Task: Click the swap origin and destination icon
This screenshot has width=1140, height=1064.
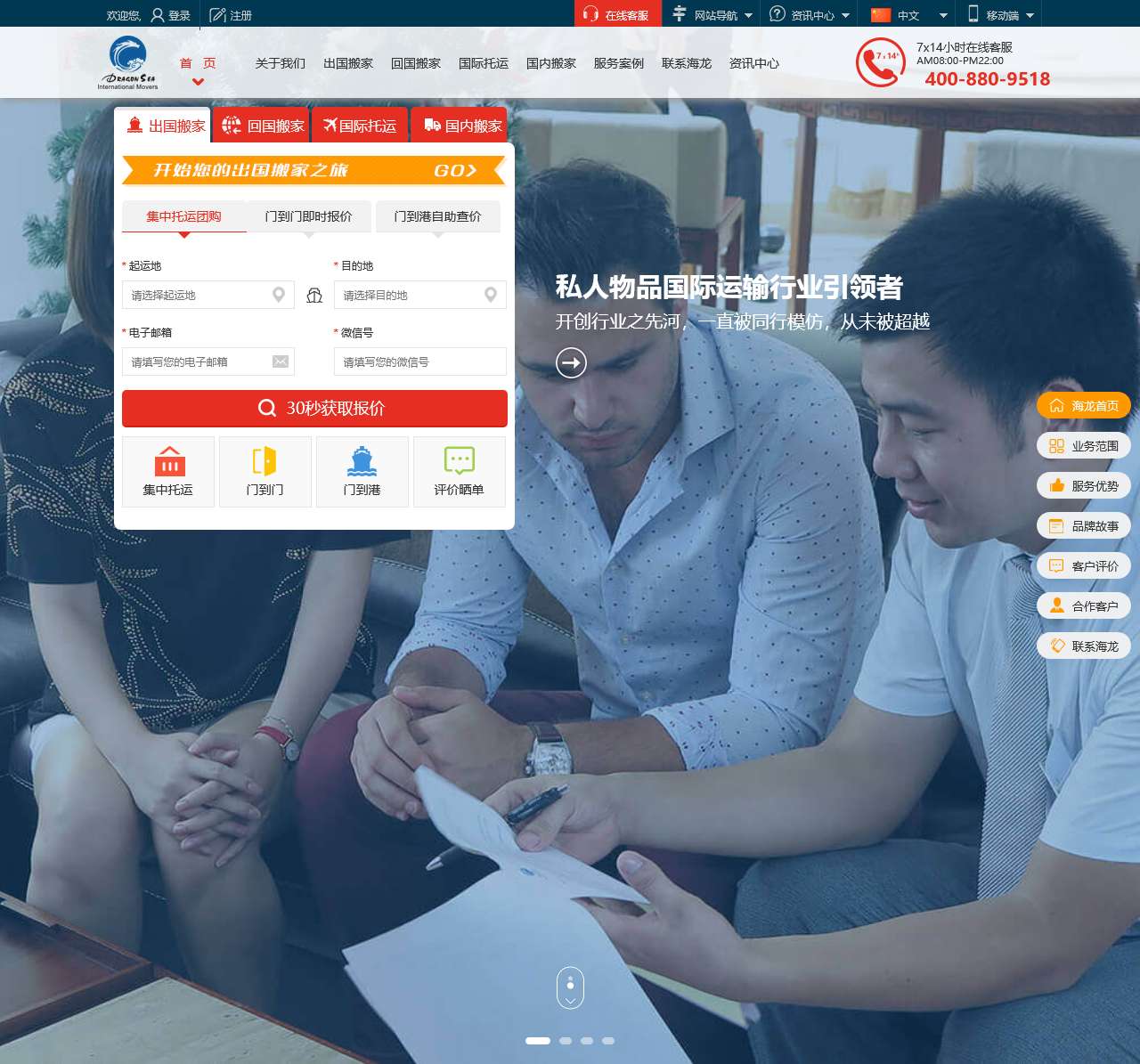Action: [x=314, y=296]
